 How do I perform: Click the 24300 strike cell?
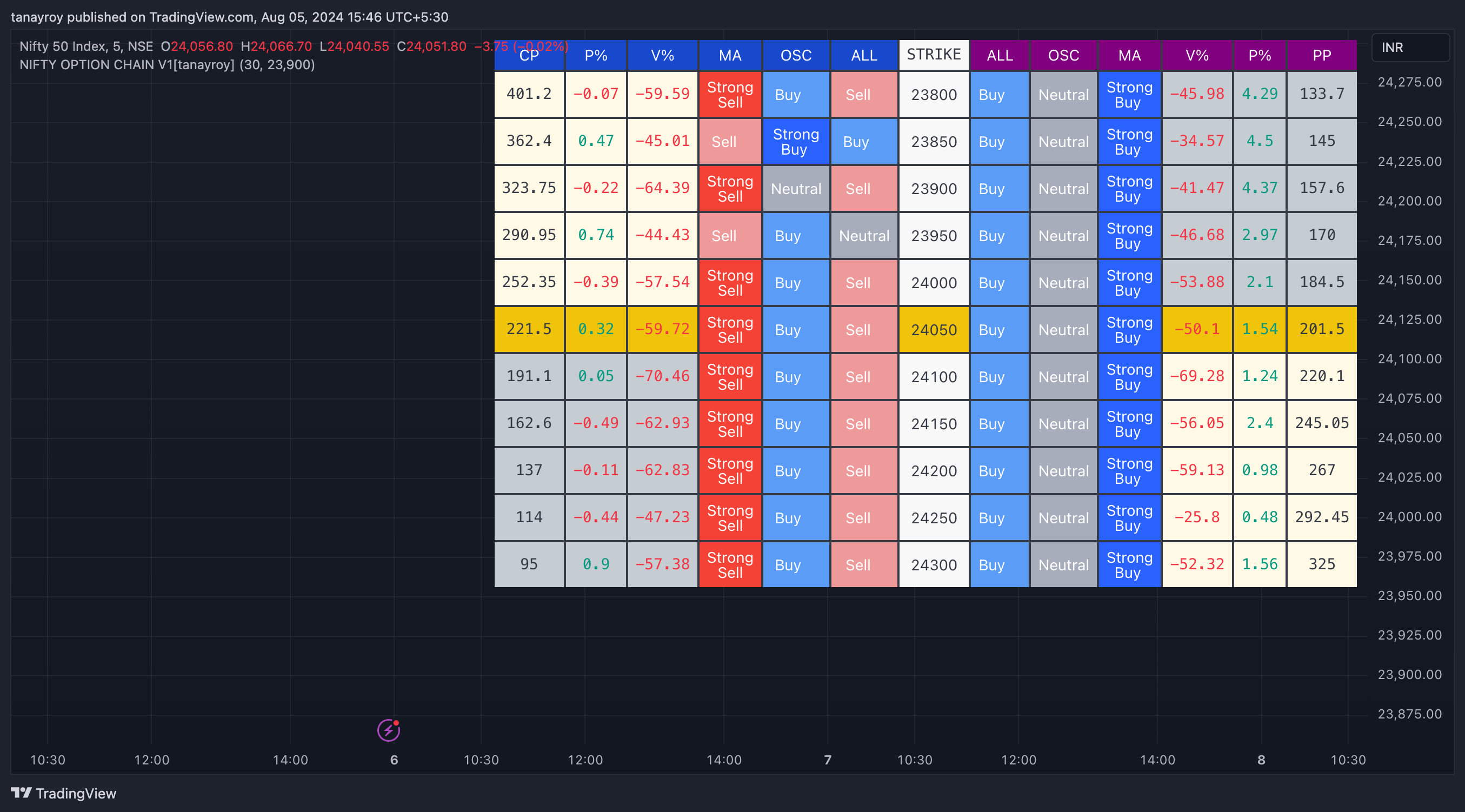tap(934, 564)
